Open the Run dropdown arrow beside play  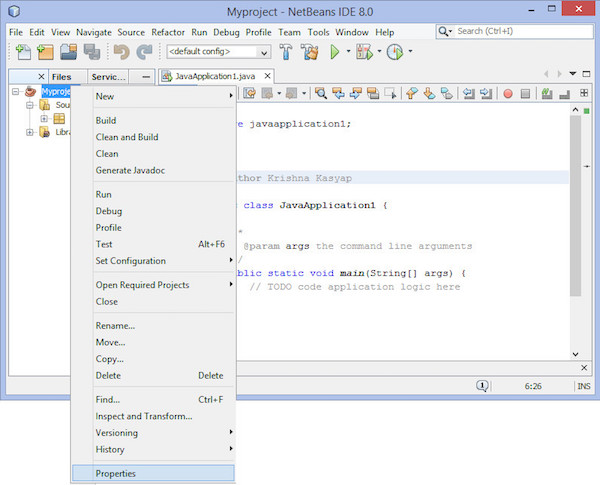tap(349, 52)
